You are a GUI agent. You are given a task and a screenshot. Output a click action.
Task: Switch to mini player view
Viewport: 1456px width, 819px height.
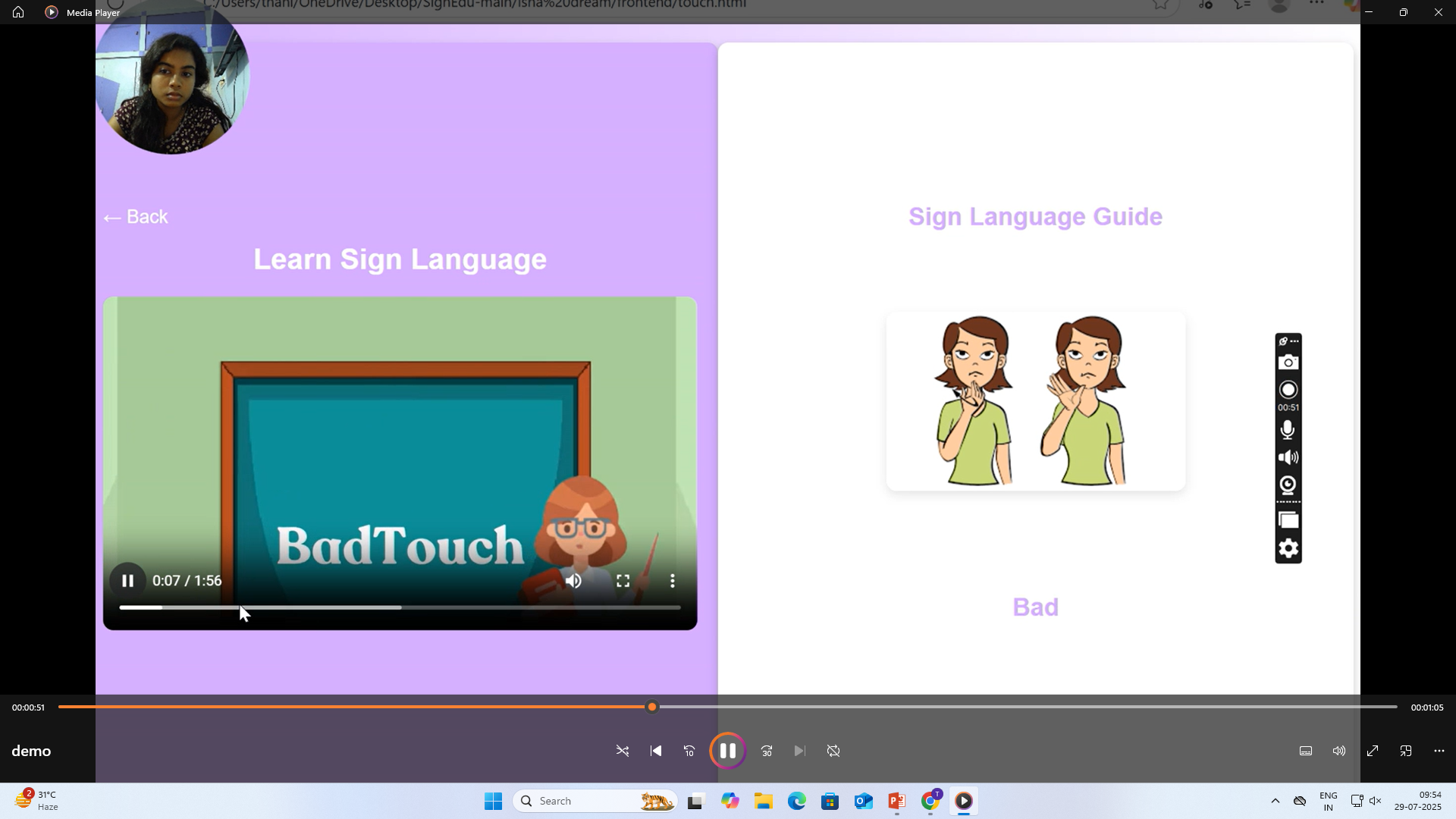(x=1406, y=751)
